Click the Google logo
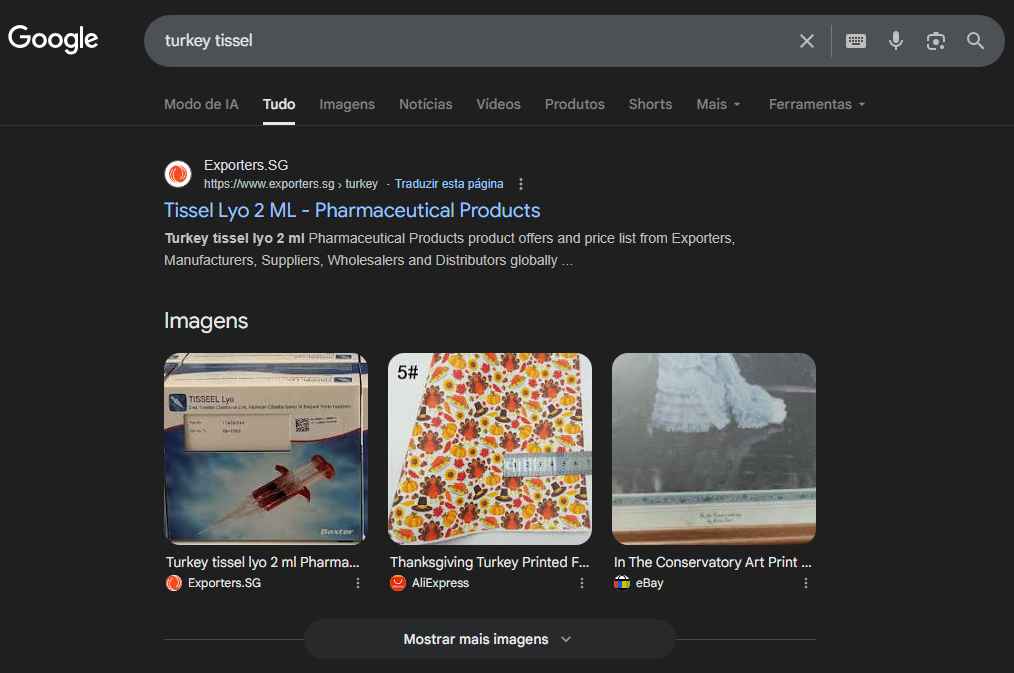The height and width of the screenshot is (673, 1014). click(x=53, y=39)
